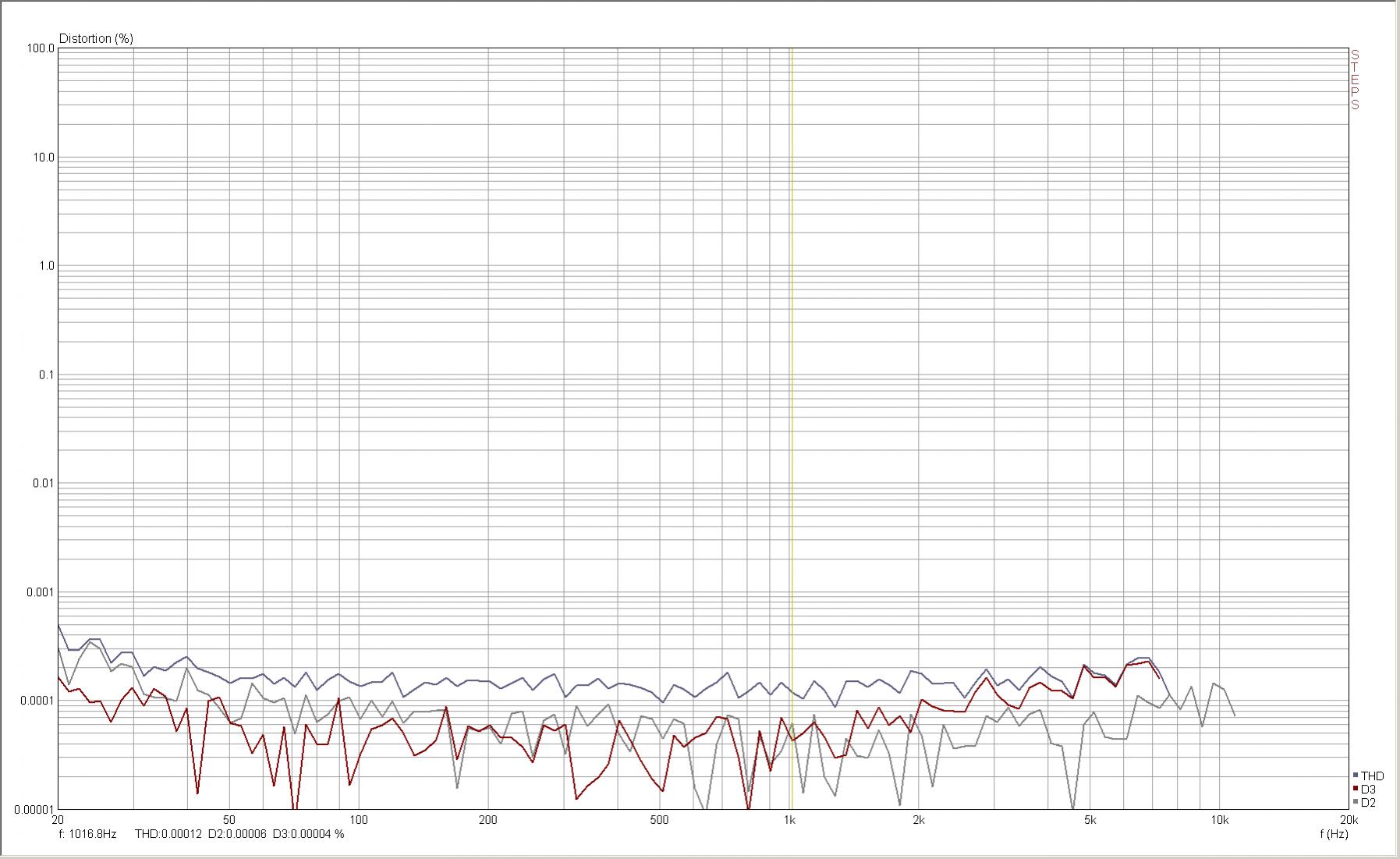1400x859 pixels.
Task: Click the THD:0.00012 readout
Action: [x=168, y=834]
